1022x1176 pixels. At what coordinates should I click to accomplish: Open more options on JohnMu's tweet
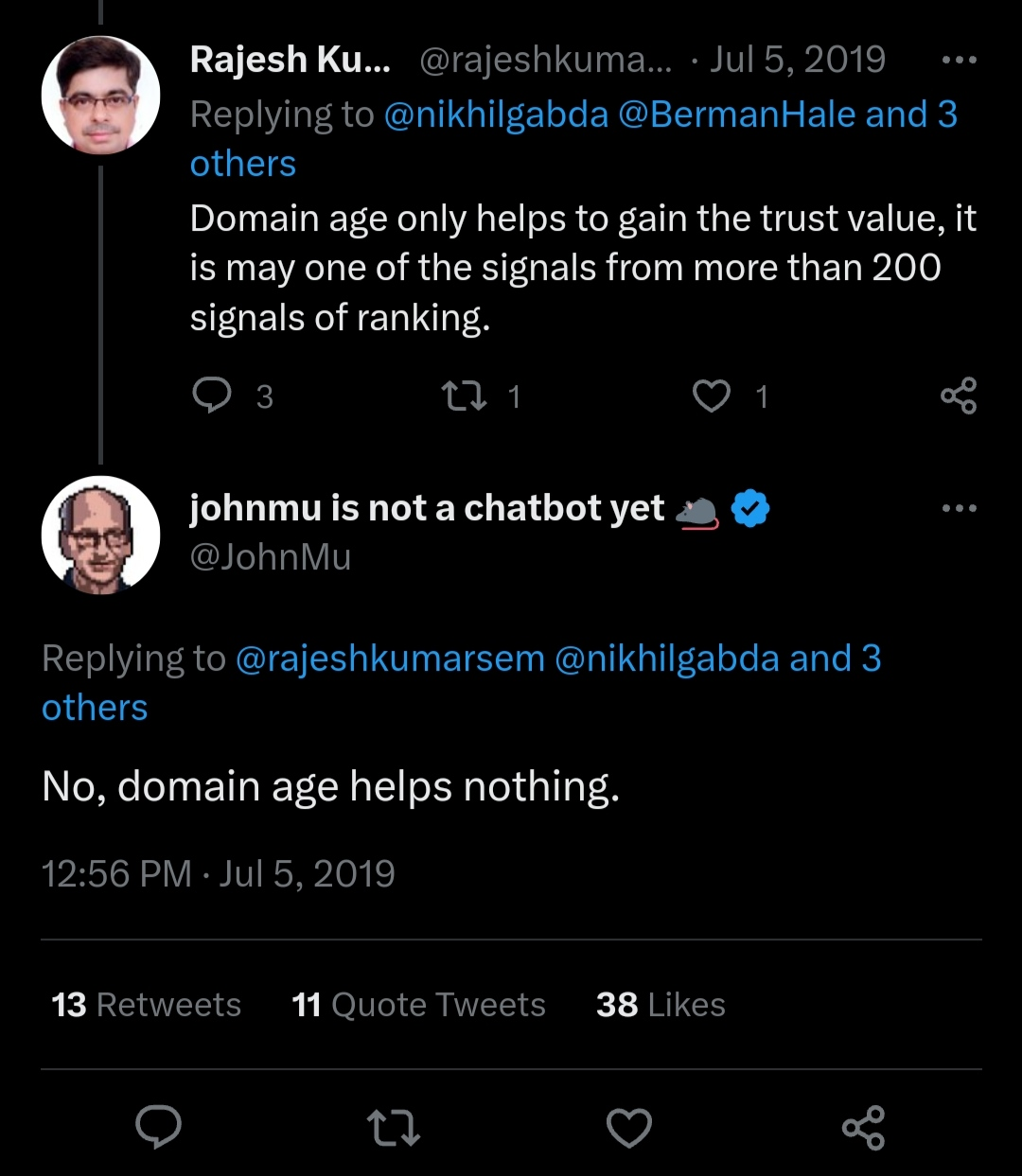pyautogui.click(x=959, y=509)
